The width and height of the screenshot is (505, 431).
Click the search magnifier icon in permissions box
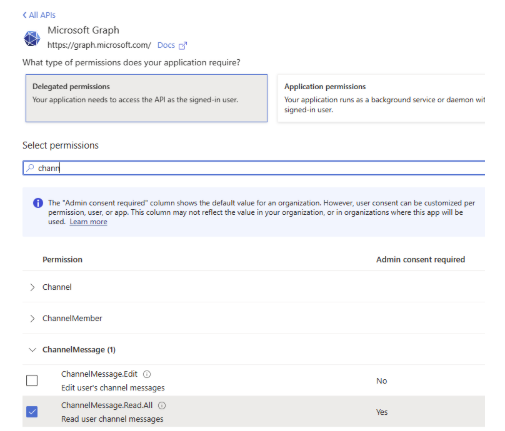click(30, 168)
